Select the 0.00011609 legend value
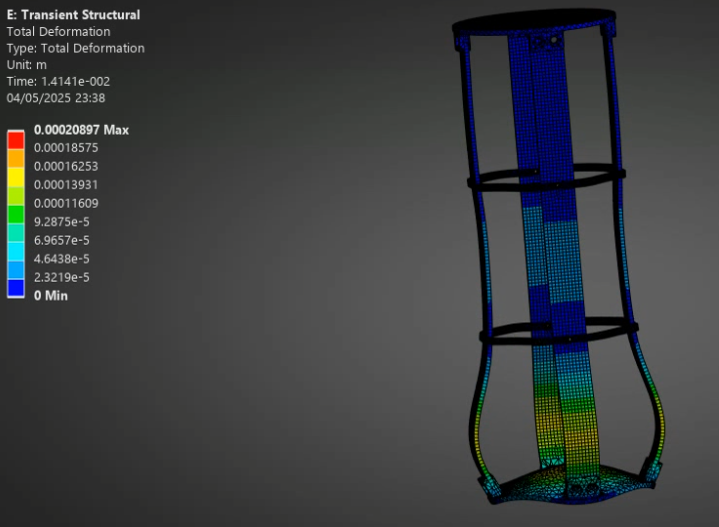This screenshot has width=719, height=527. [66, 203]
